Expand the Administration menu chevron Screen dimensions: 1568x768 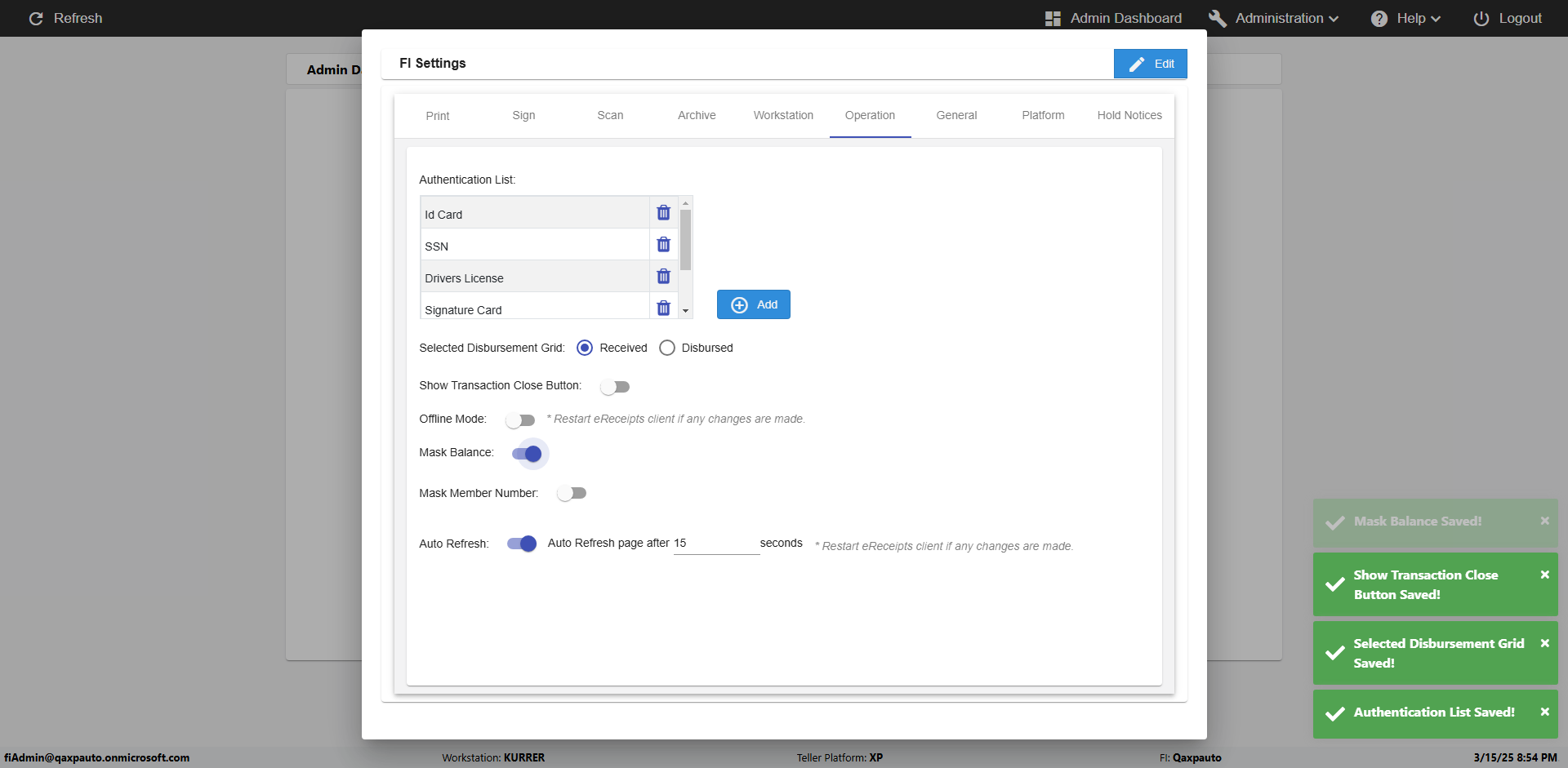[1334, 19]
